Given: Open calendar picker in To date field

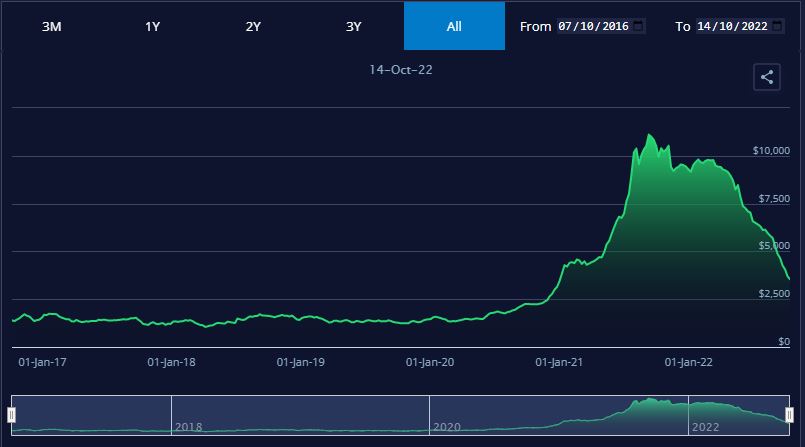Looking at the screenshot, I should tap(778, 26).
